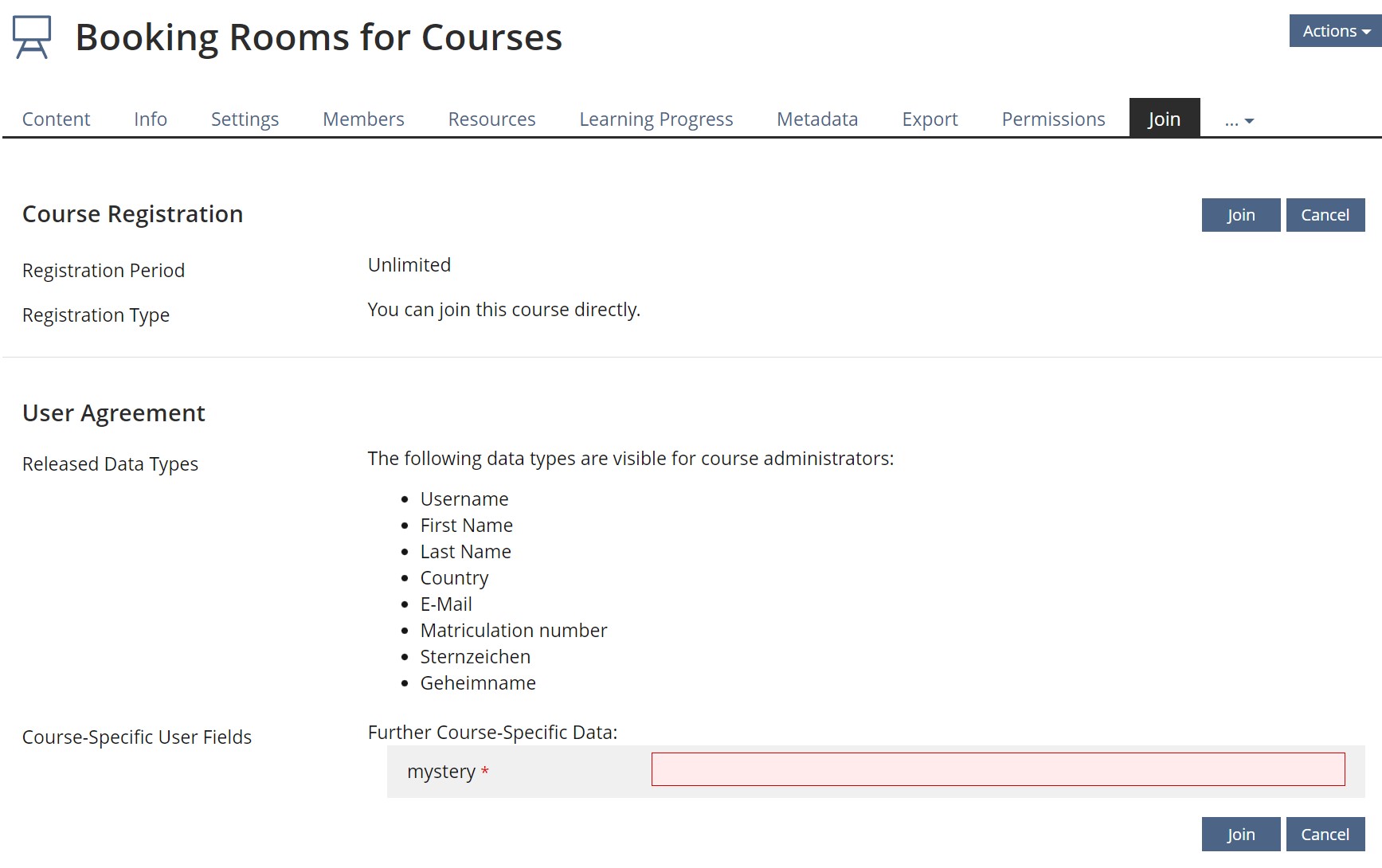This screenshot has width=1382, height=868.
Task: Go to the Settings tab
Action: 245,119
